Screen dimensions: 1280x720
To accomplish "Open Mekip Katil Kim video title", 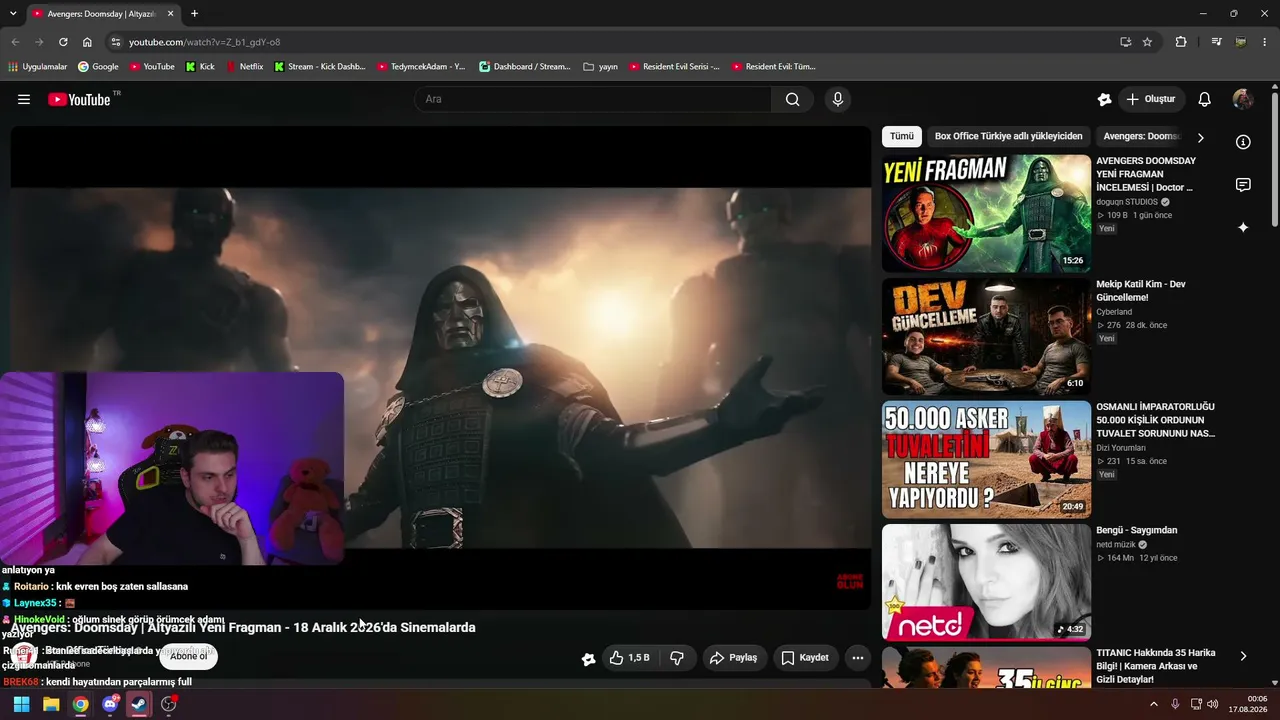I will (1141, 291).
